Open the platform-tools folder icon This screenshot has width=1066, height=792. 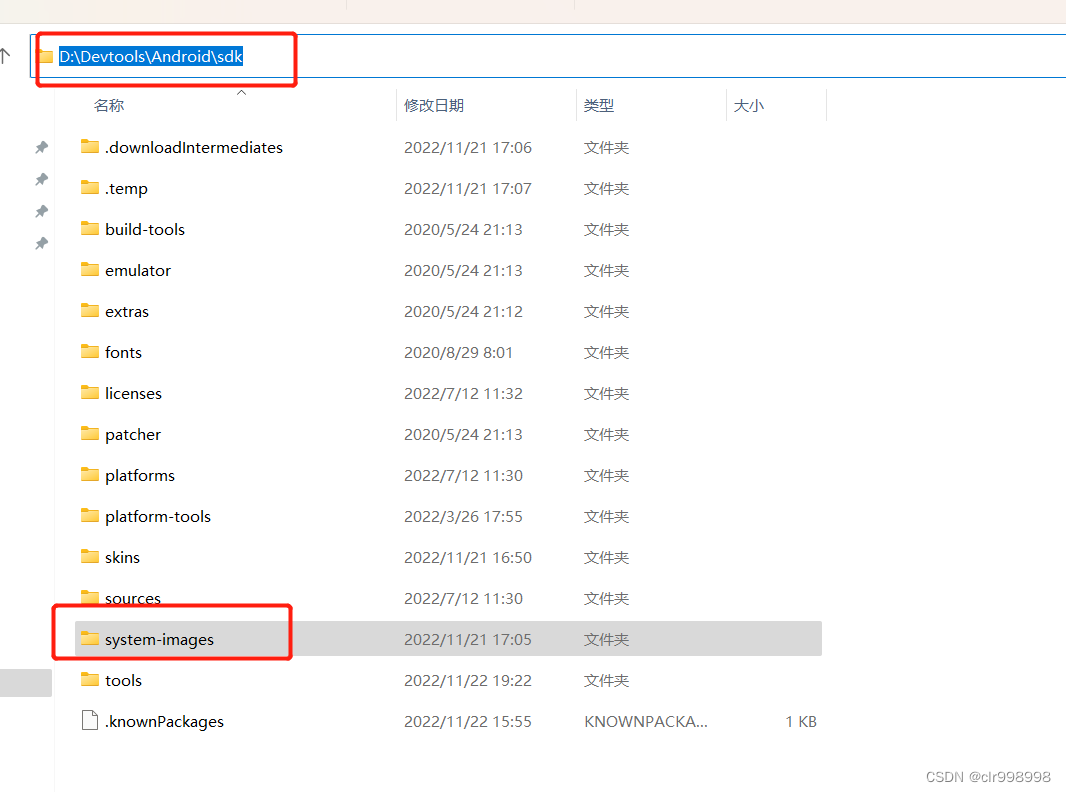89,516
